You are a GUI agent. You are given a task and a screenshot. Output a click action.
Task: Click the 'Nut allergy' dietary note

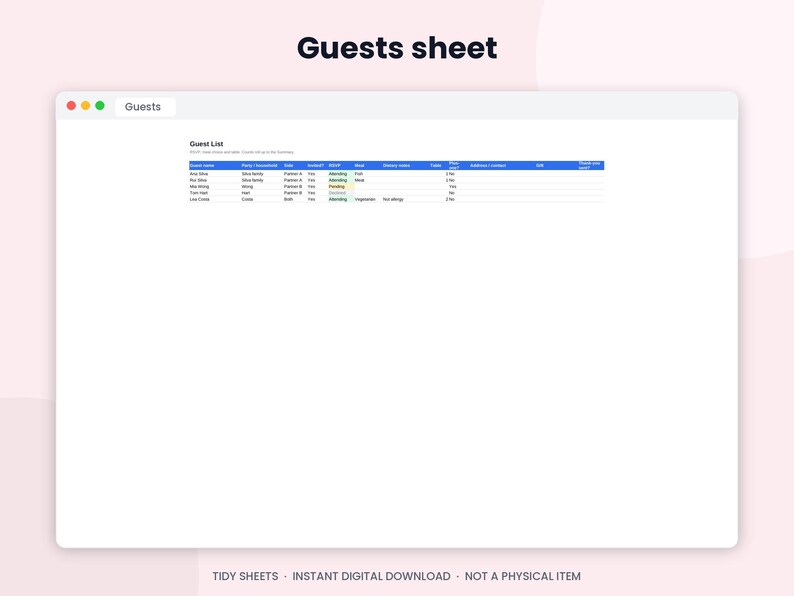pos(393,199)
